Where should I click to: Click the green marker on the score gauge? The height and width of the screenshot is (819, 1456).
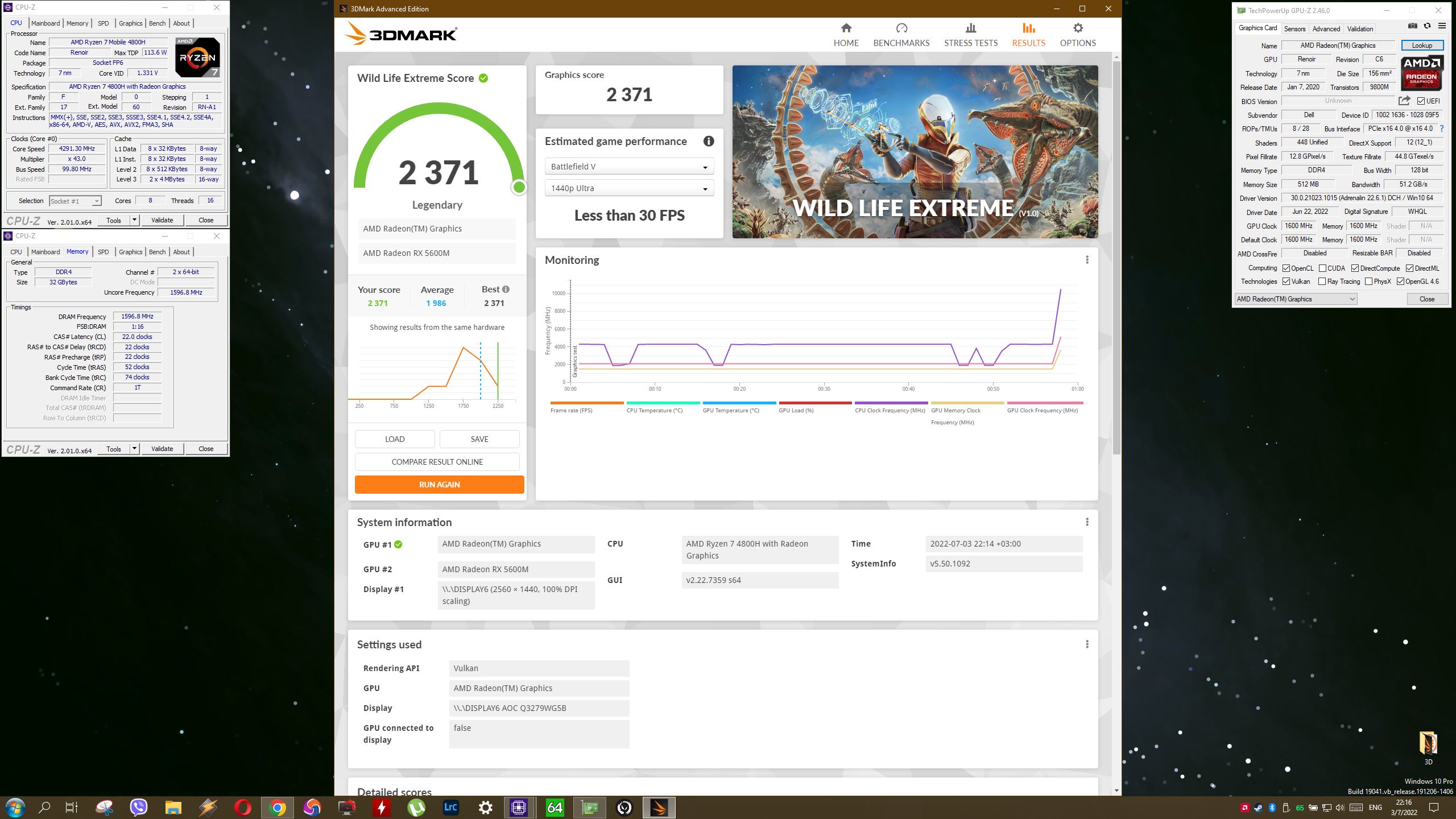(x=518, y=187)
